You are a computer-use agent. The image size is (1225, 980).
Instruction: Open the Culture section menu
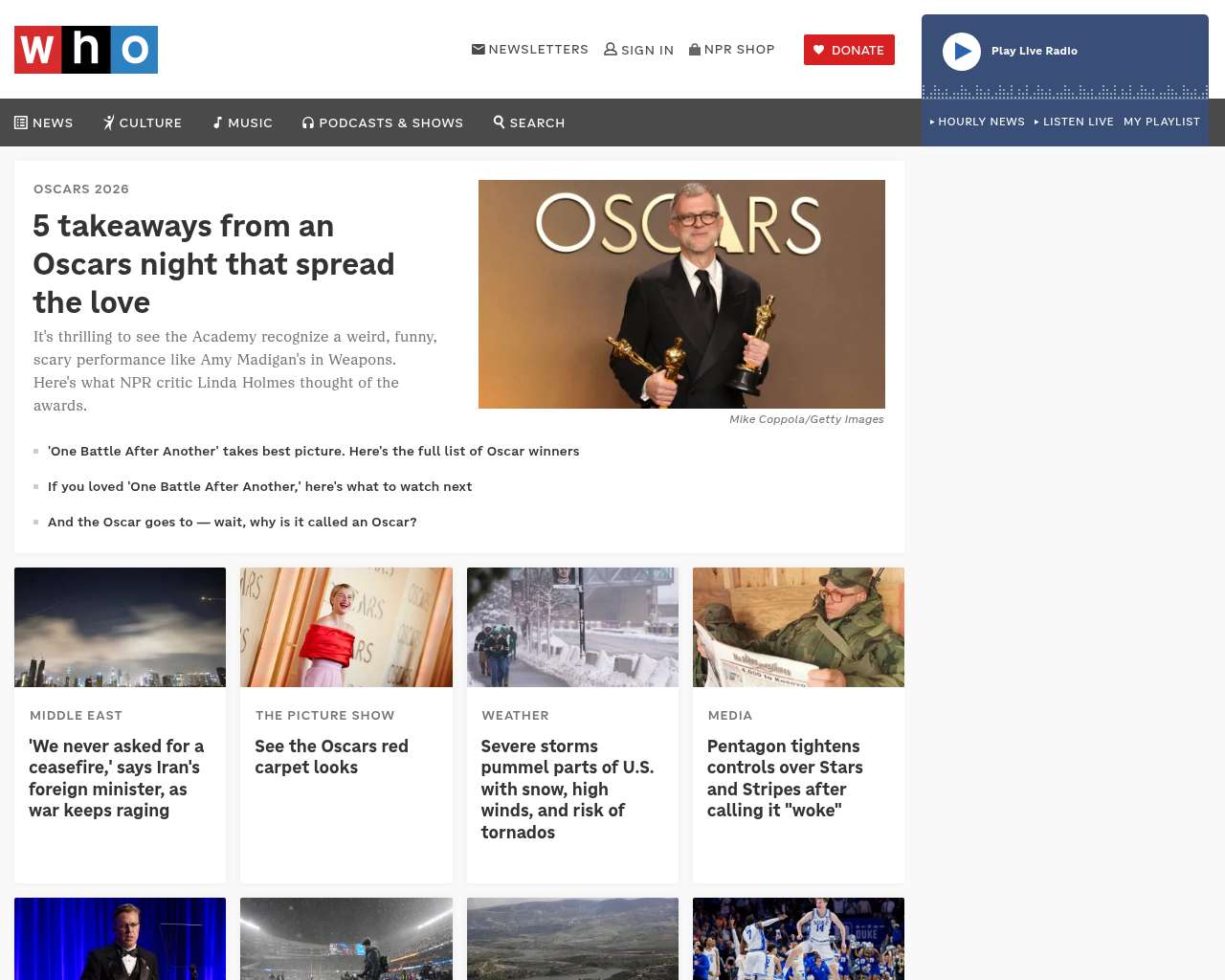pyautogui.click(x=143, y=122)
